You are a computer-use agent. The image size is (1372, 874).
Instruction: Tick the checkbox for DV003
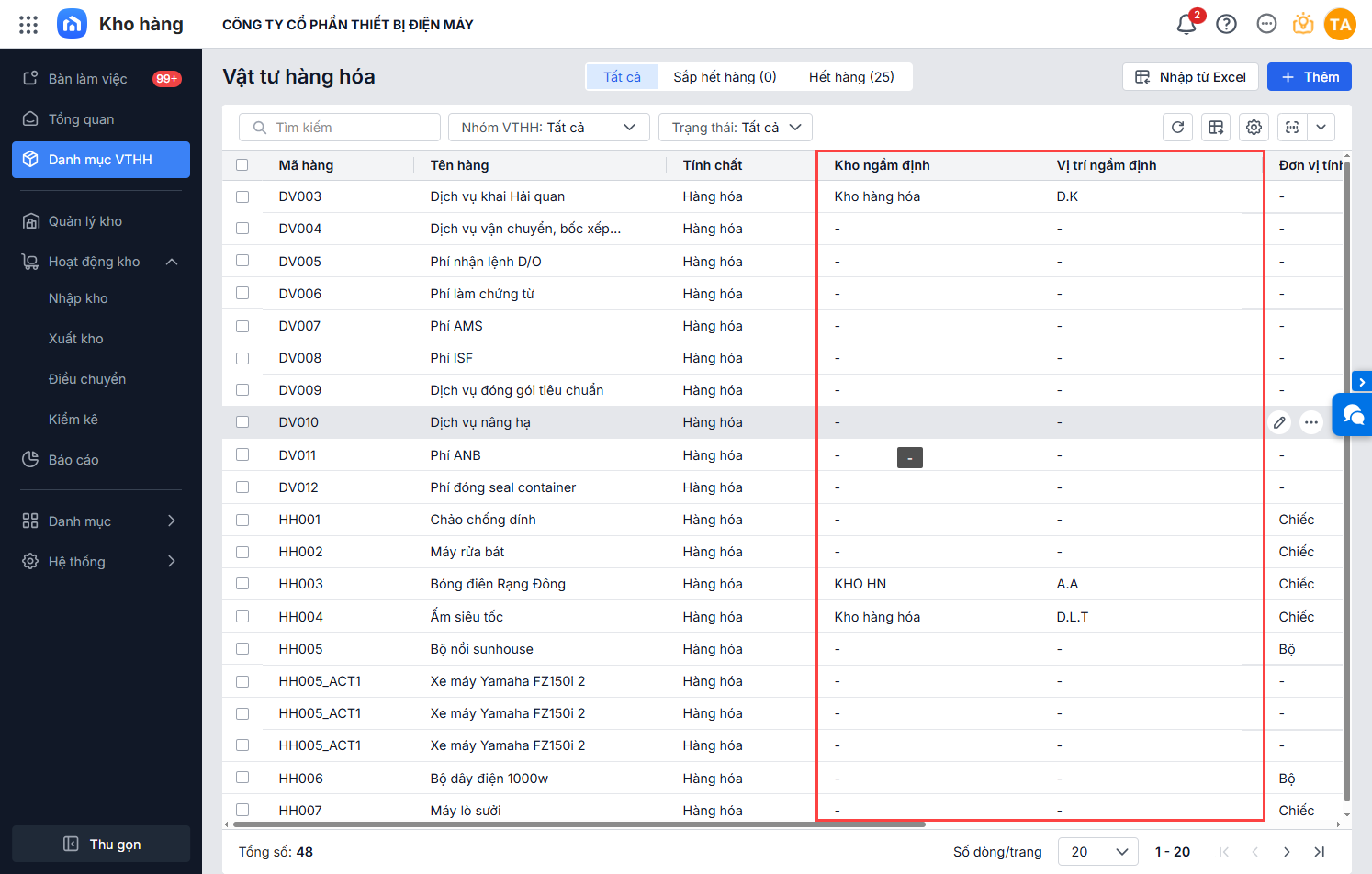[242, 196]
